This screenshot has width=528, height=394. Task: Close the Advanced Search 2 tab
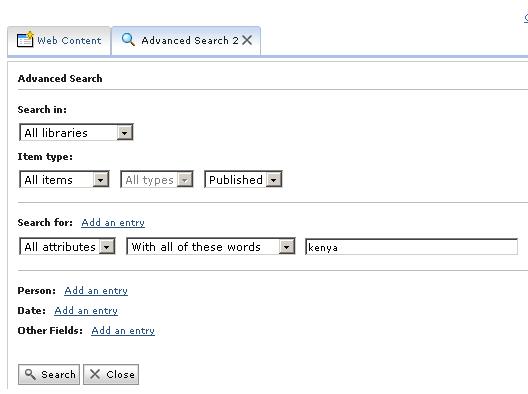247,40
